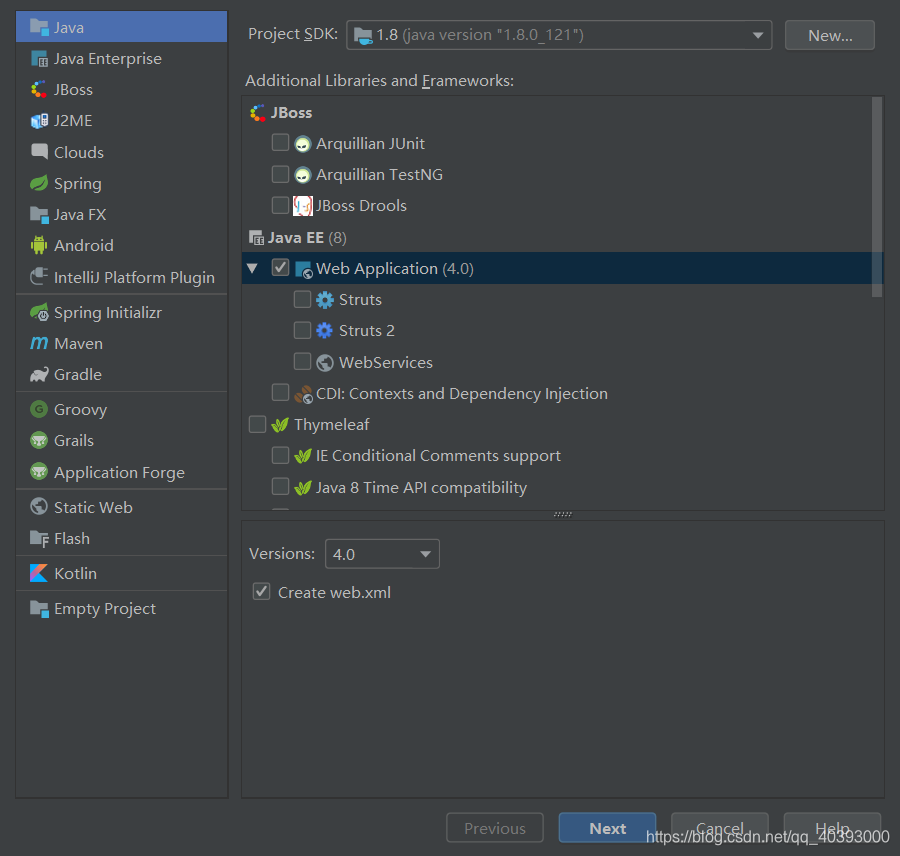
Task: Check the Struts checkbox
Action: click(x=302, y=299)
